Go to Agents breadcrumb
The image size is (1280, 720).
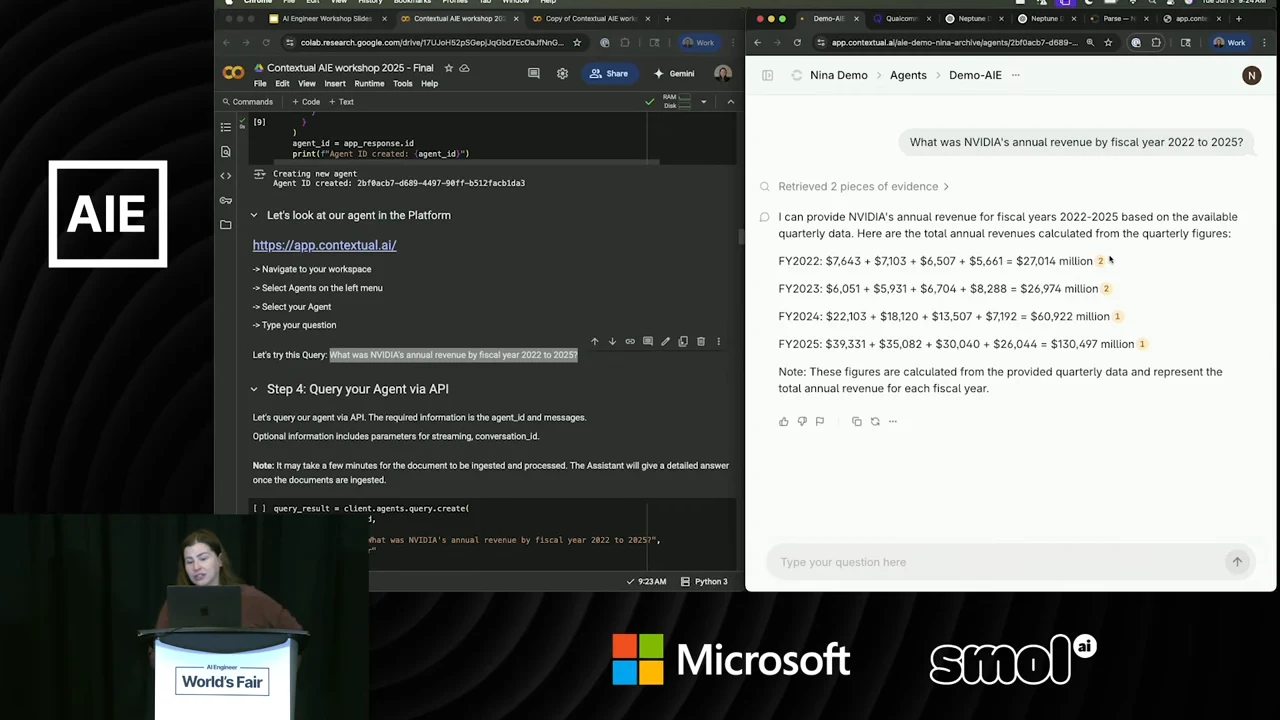[908, 75]
